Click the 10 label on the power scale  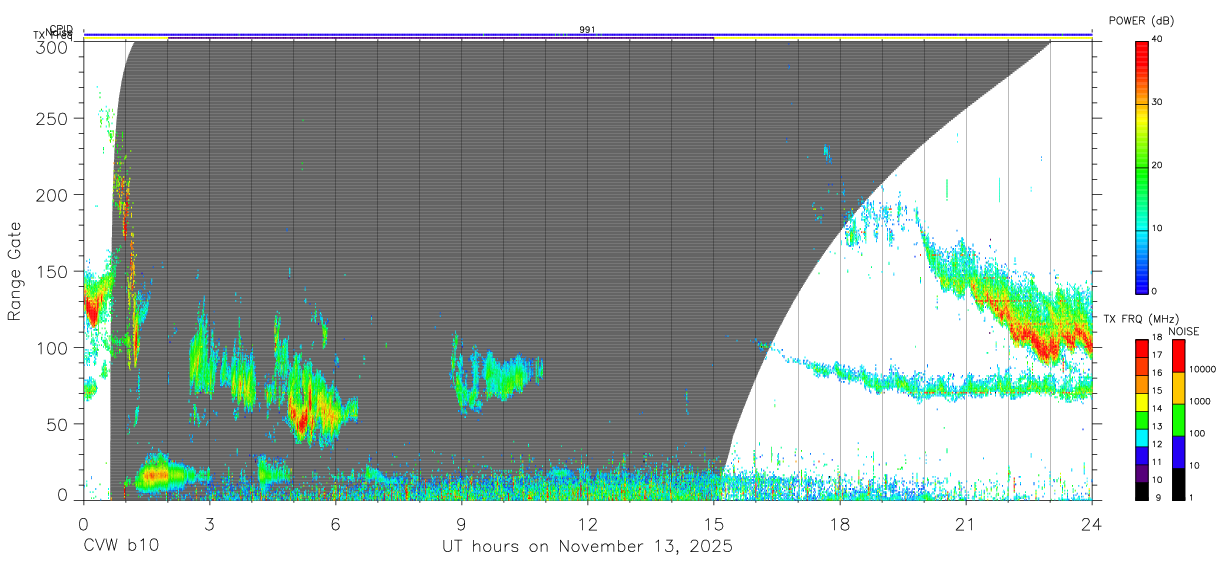pyautogui.click(x=1158, y=228)
